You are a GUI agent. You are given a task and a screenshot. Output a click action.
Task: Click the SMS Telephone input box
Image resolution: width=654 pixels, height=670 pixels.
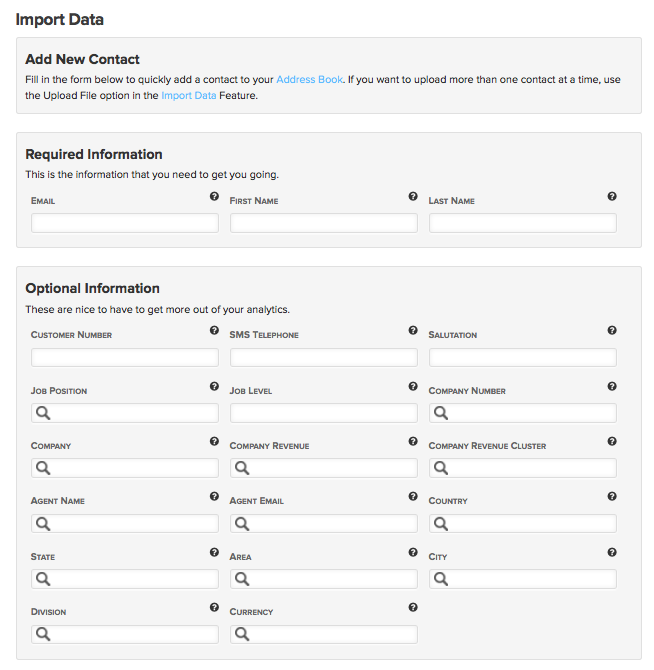tap(323, 357)
